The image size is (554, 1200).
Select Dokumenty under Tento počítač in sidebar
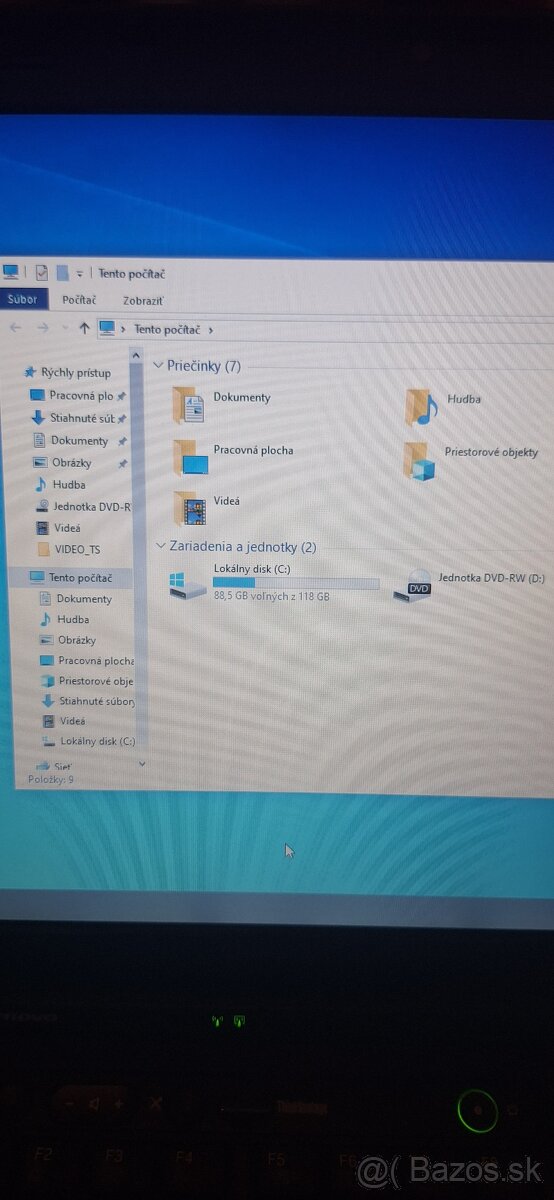point(84,599)
